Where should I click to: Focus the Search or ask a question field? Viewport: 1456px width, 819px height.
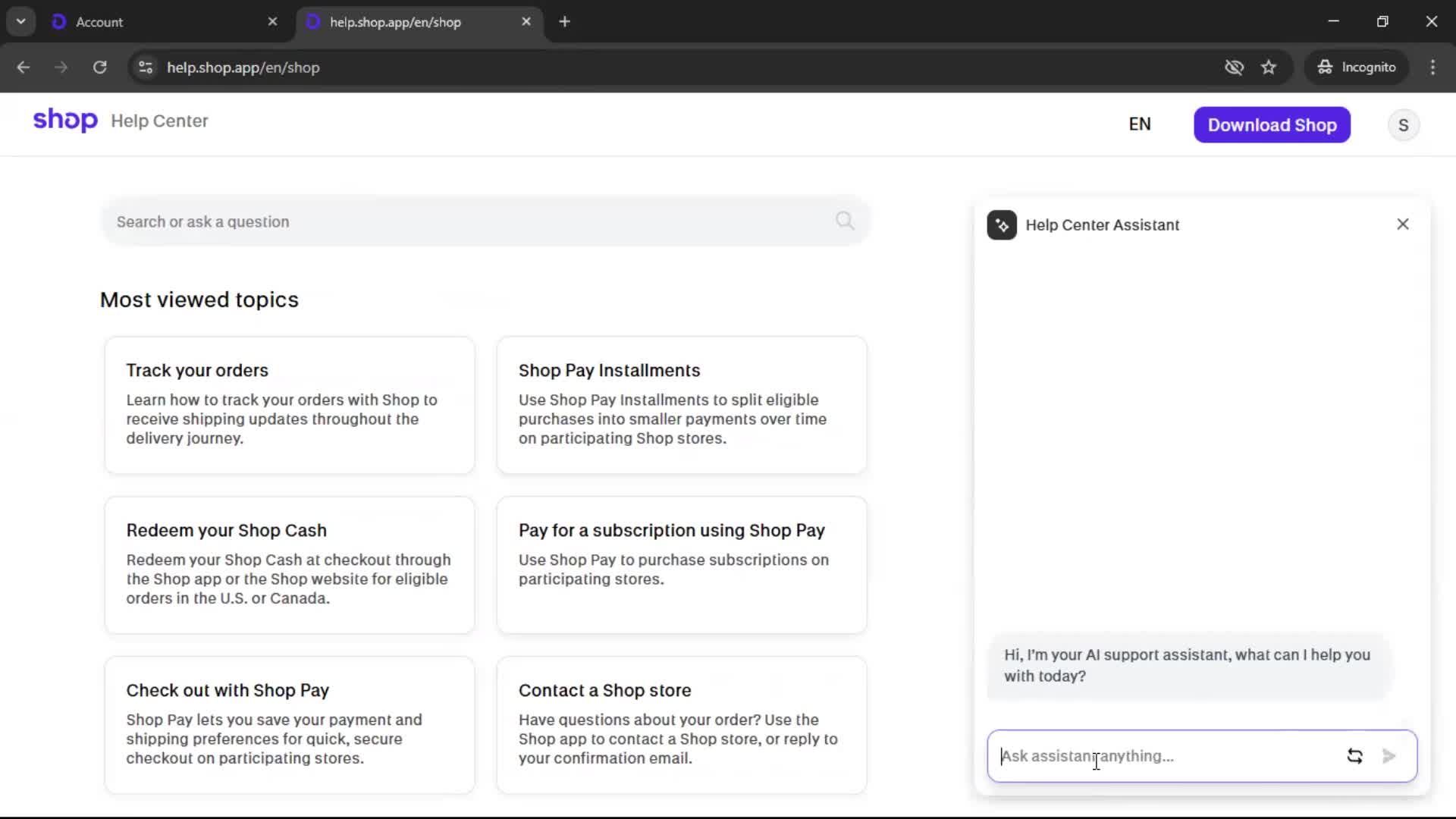[470, 221]
